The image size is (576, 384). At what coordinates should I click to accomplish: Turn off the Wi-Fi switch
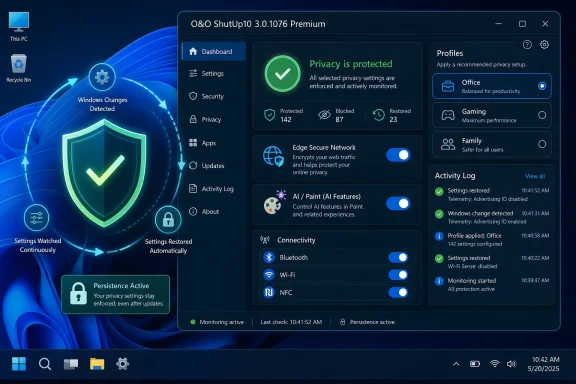click(x=398, y=275)
